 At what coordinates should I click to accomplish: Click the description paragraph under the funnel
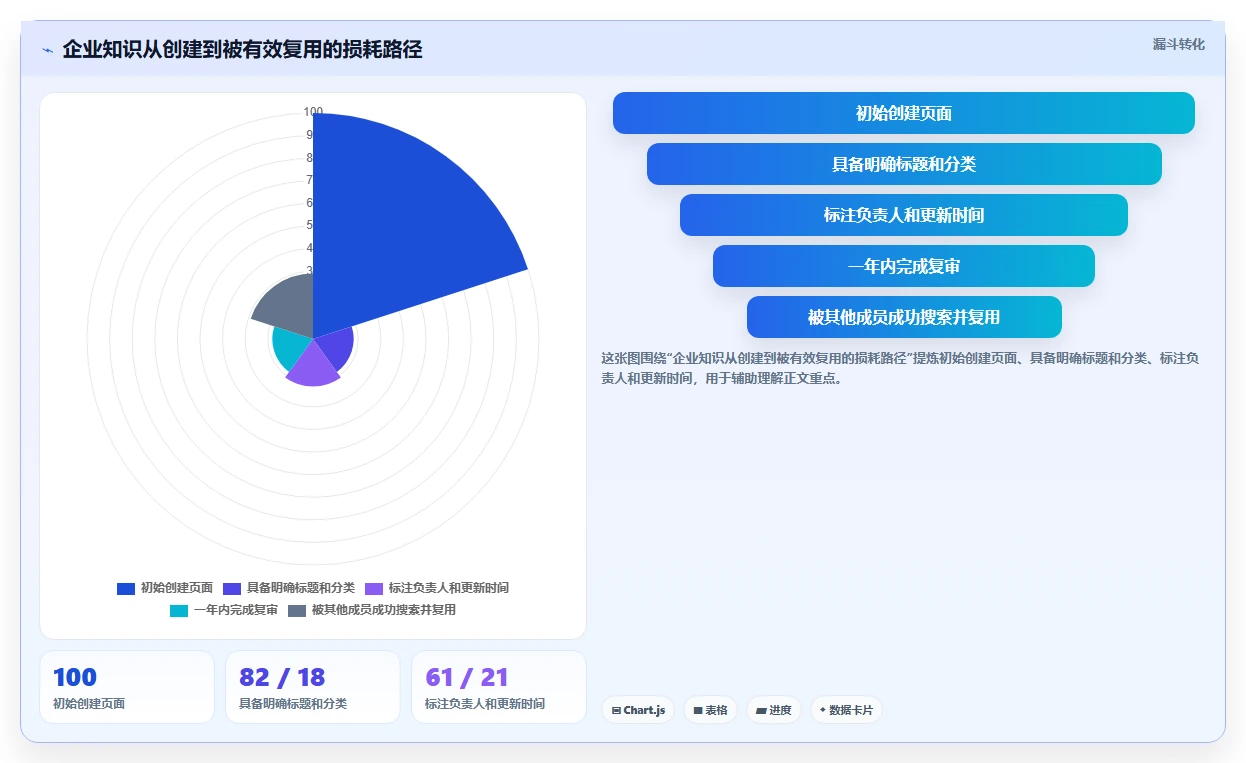tap(900, 368)
